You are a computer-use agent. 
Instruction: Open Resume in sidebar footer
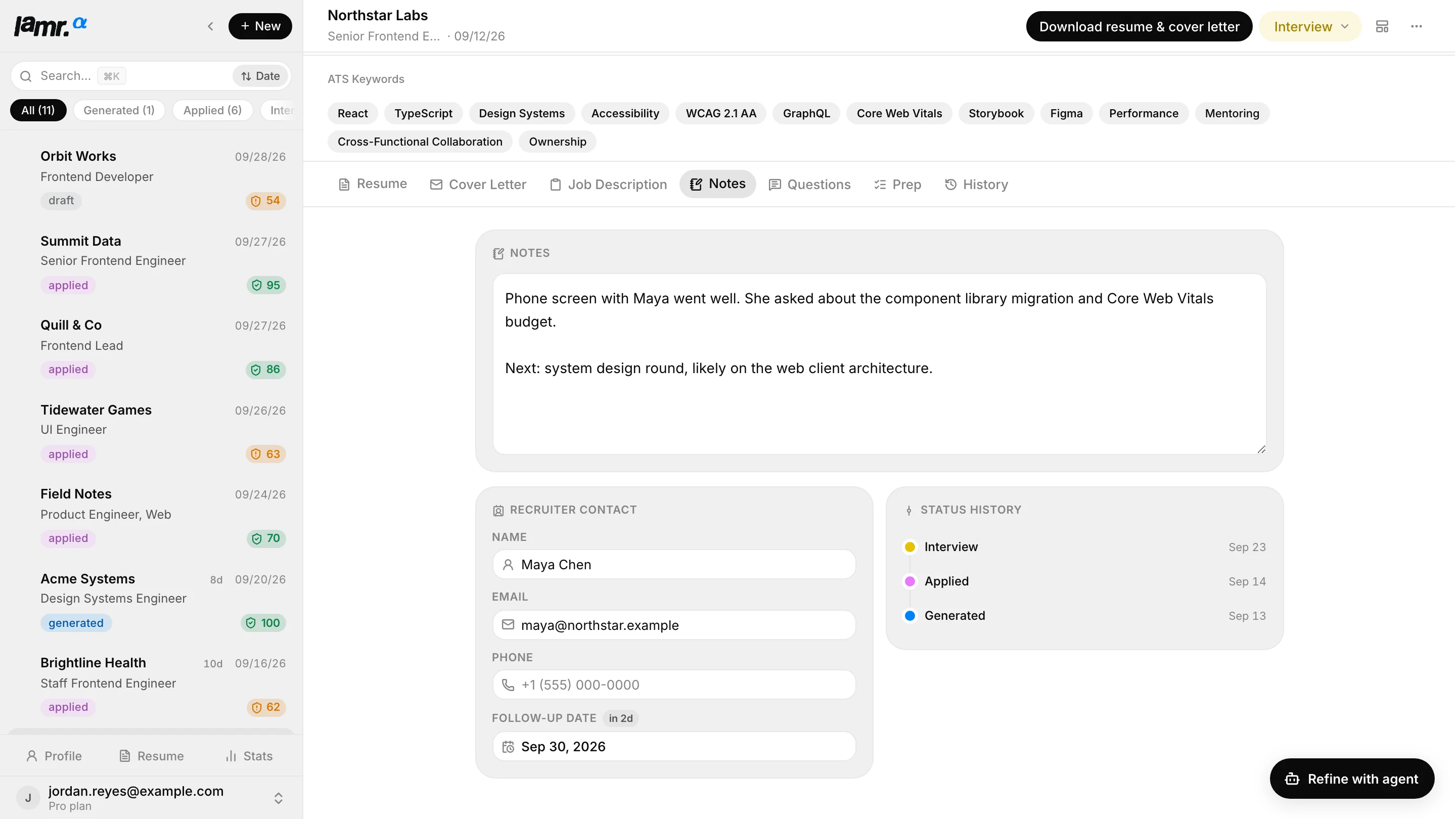[x=152, y=756]
